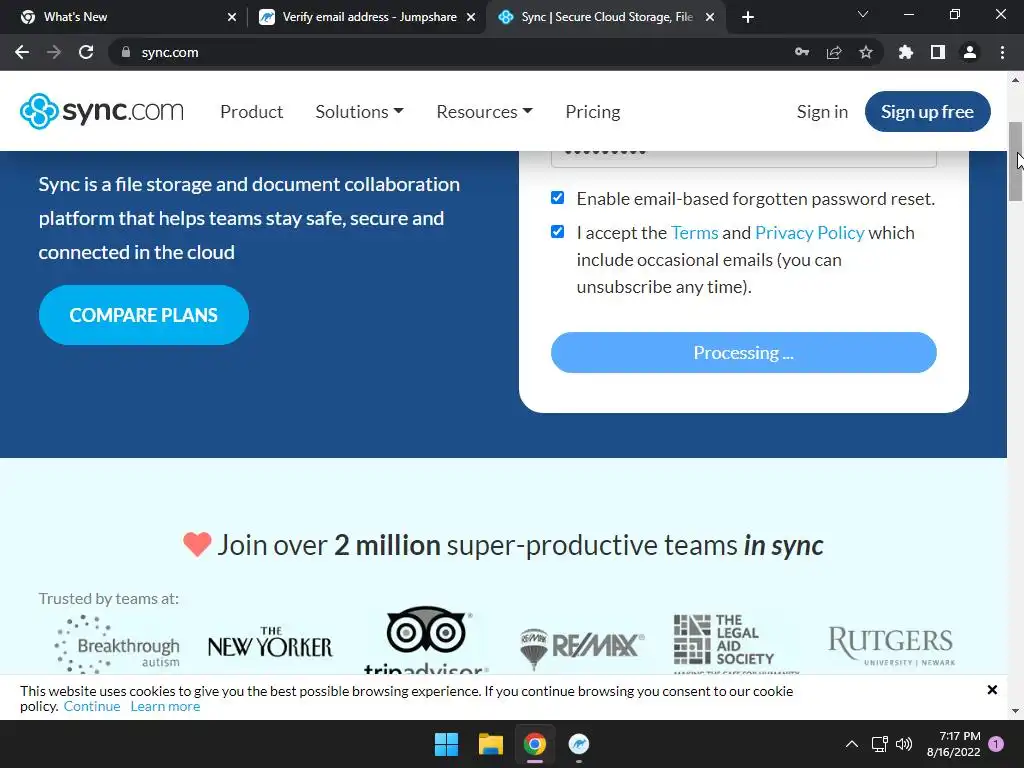Click the lock icon in the address bar
The height and width of the screenshot is (768, 1024).
(125, 52)
